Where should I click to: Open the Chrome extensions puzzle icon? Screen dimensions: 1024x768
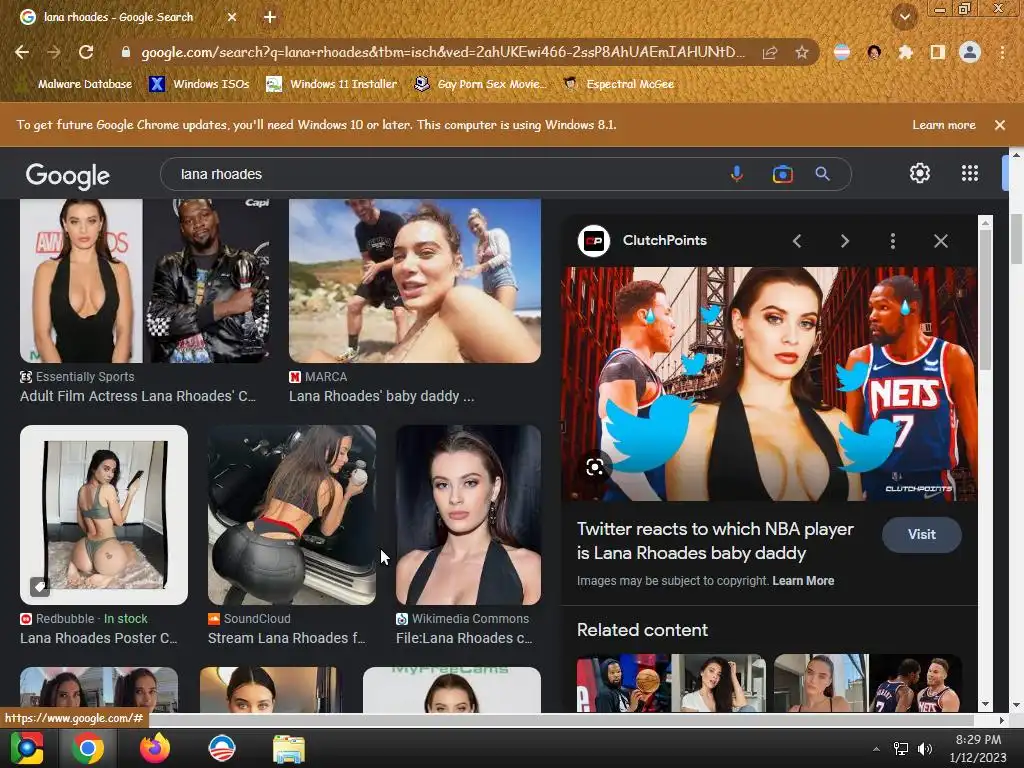click(906, 52)
